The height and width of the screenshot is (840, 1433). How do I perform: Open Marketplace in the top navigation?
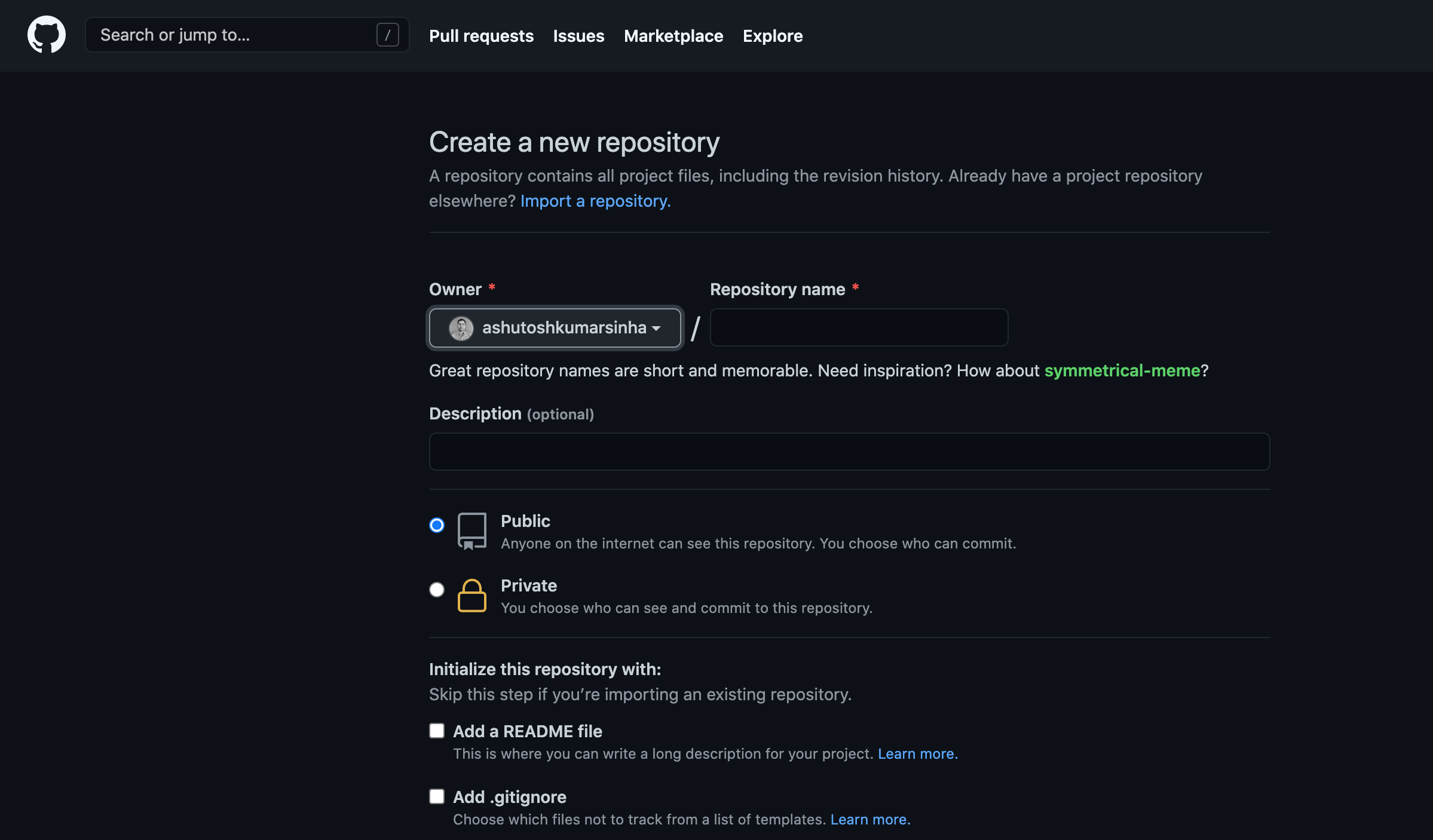click(x=673, y=36)
